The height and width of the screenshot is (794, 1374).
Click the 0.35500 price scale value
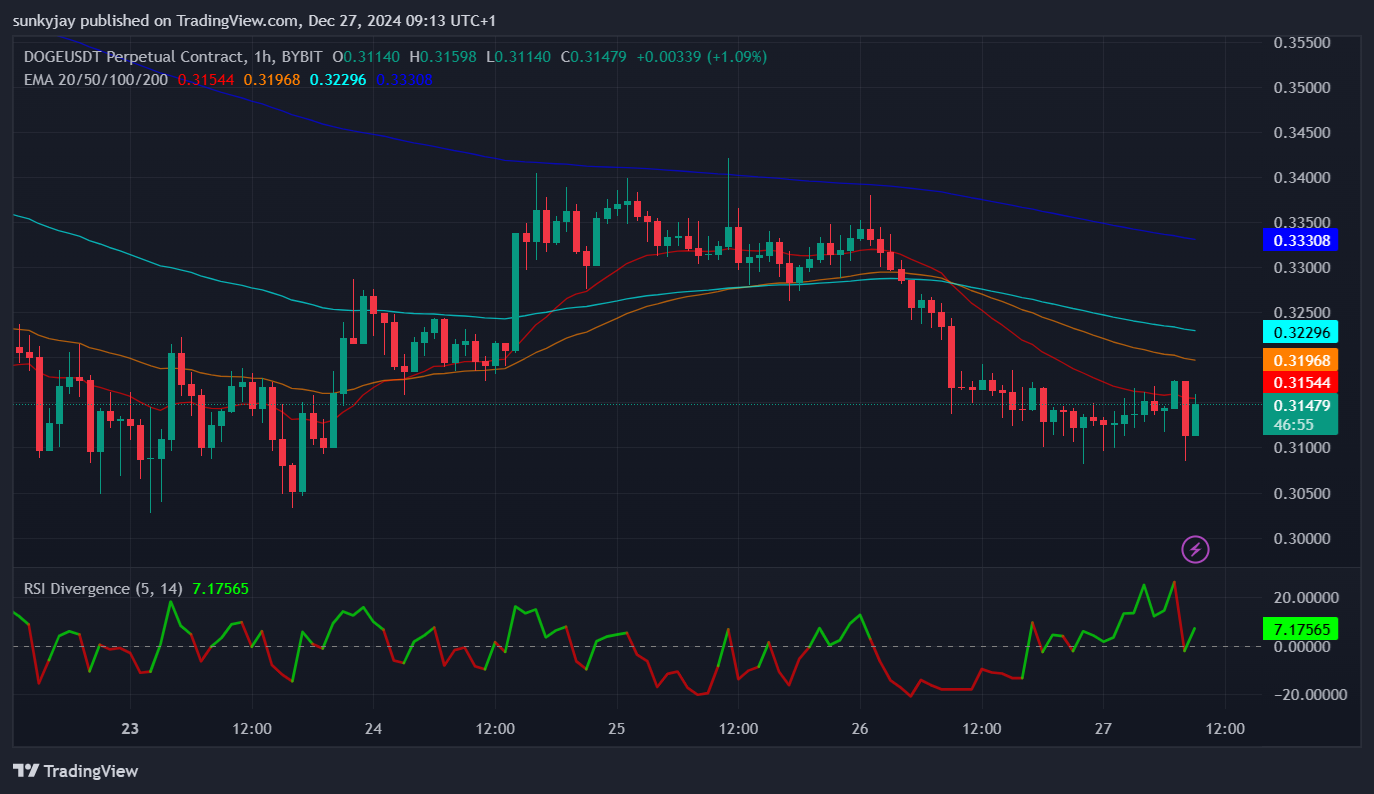(x=1301, y=43)
